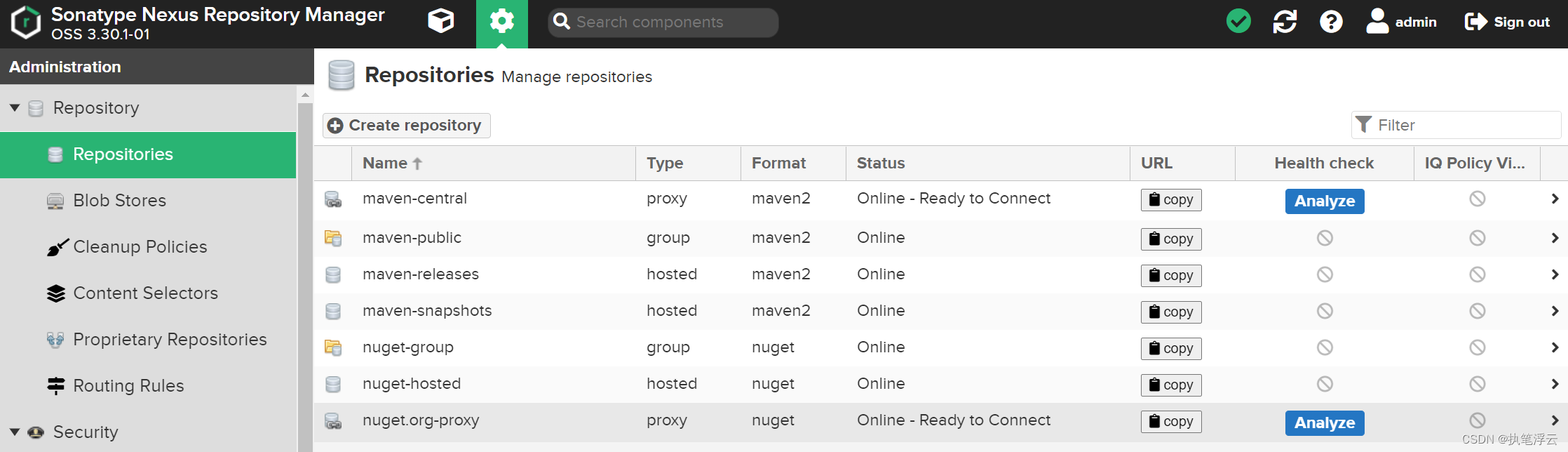Click the nuget.org-proxy repository icon
This screenshot has height=452, width=1568.
coord(333,421)
